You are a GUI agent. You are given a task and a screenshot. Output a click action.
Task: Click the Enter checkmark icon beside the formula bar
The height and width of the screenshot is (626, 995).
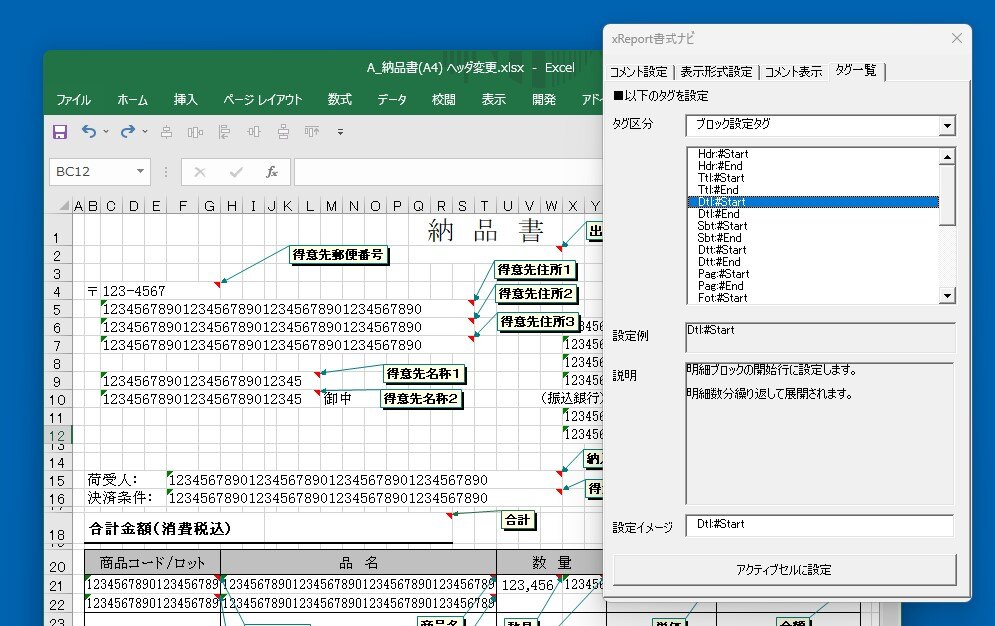pyautogui.click(x=237, y=171)
